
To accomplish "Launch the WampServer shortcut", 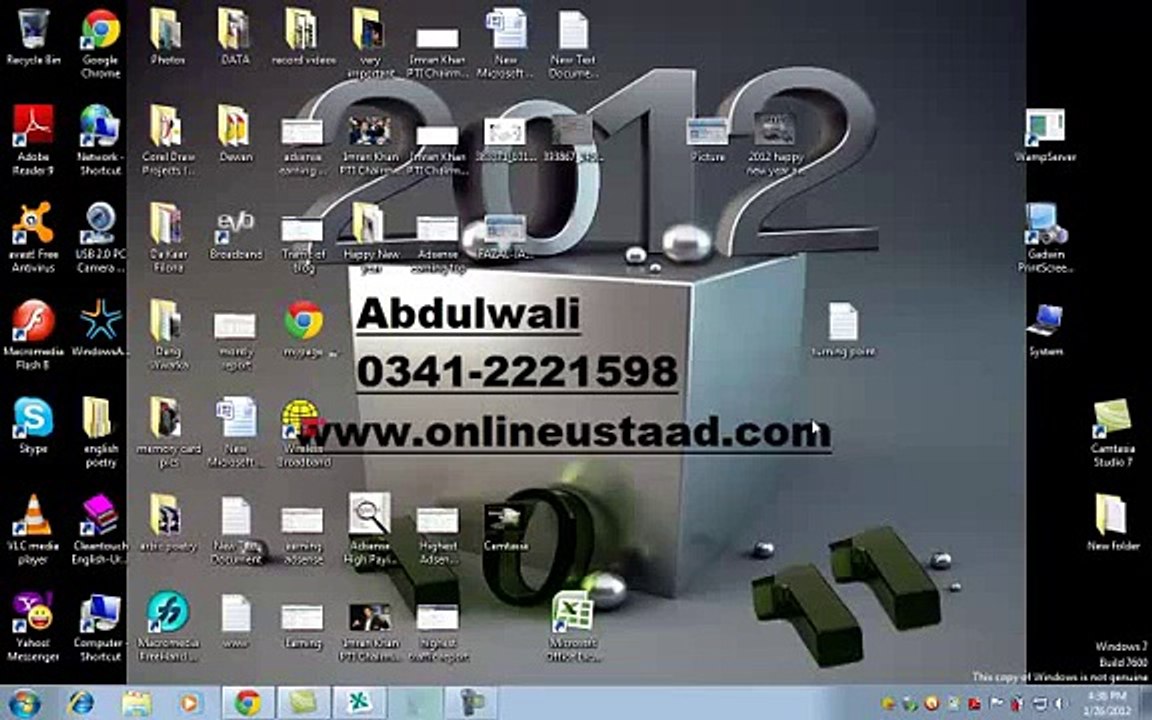I will [1045, 134].
